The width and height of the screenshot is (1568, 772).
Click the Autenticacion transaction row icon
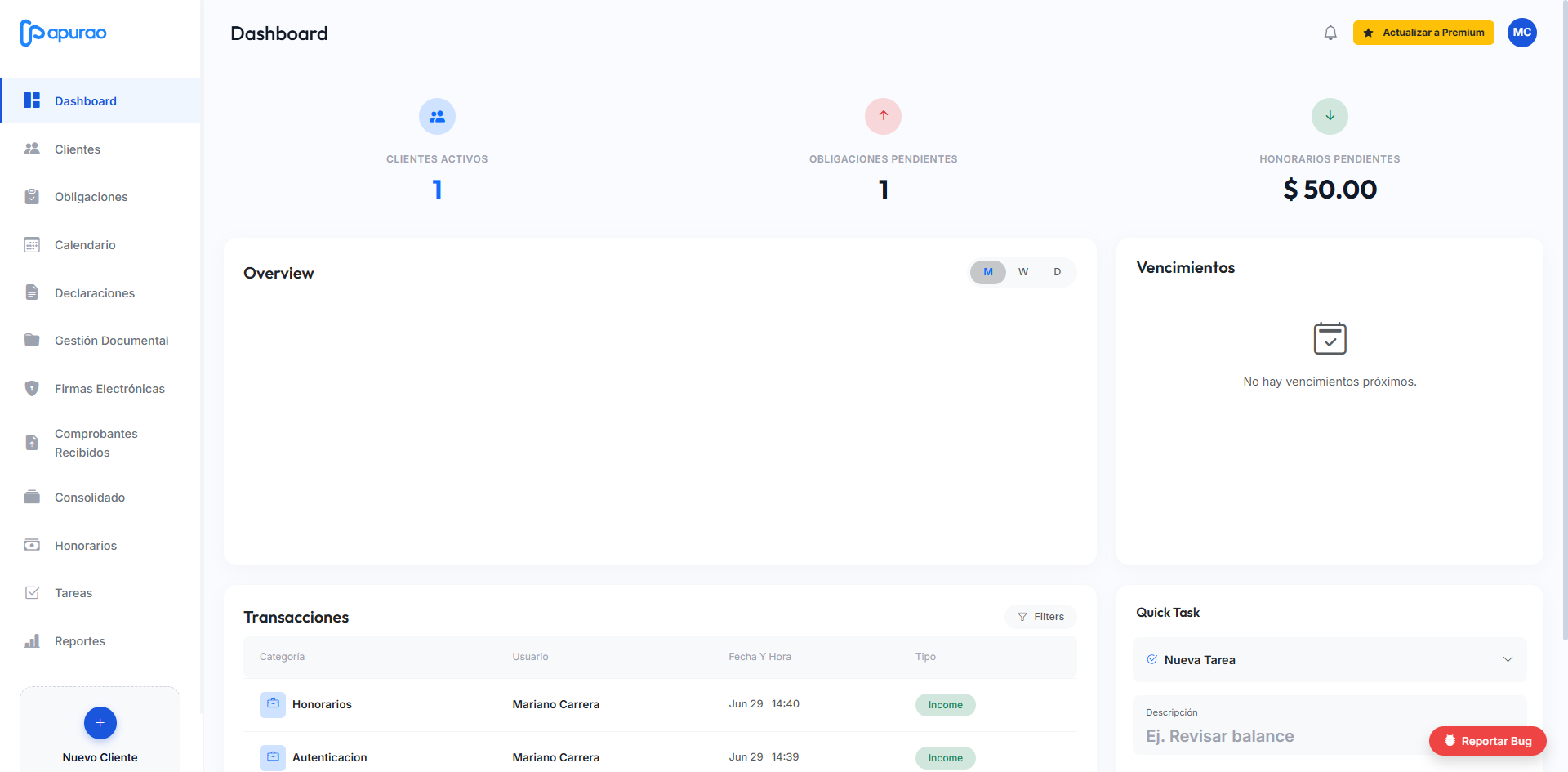tap(273, 757)
